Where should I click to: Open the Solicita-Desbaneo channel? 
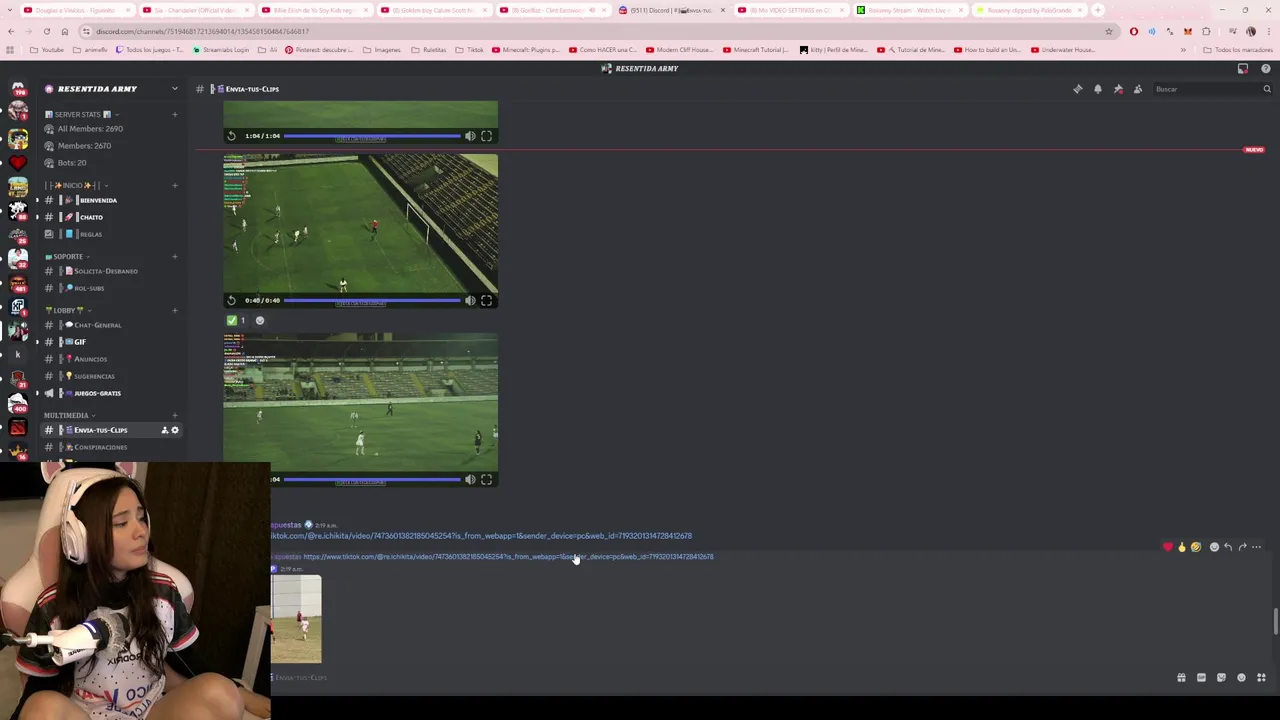click(107, 271)
